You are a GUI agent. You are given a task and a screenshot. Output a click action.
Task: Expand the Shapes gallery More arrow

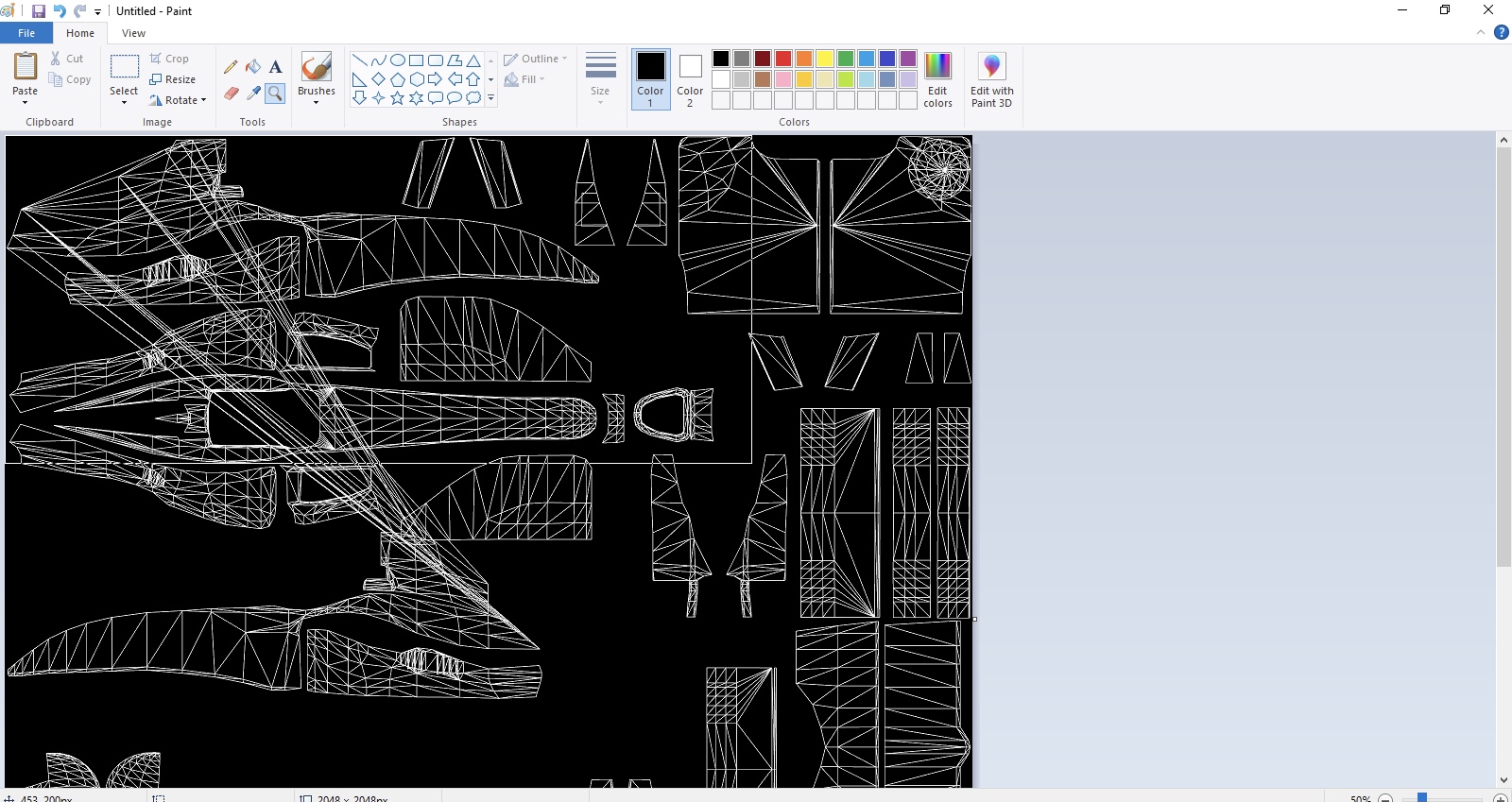(491, 97)
